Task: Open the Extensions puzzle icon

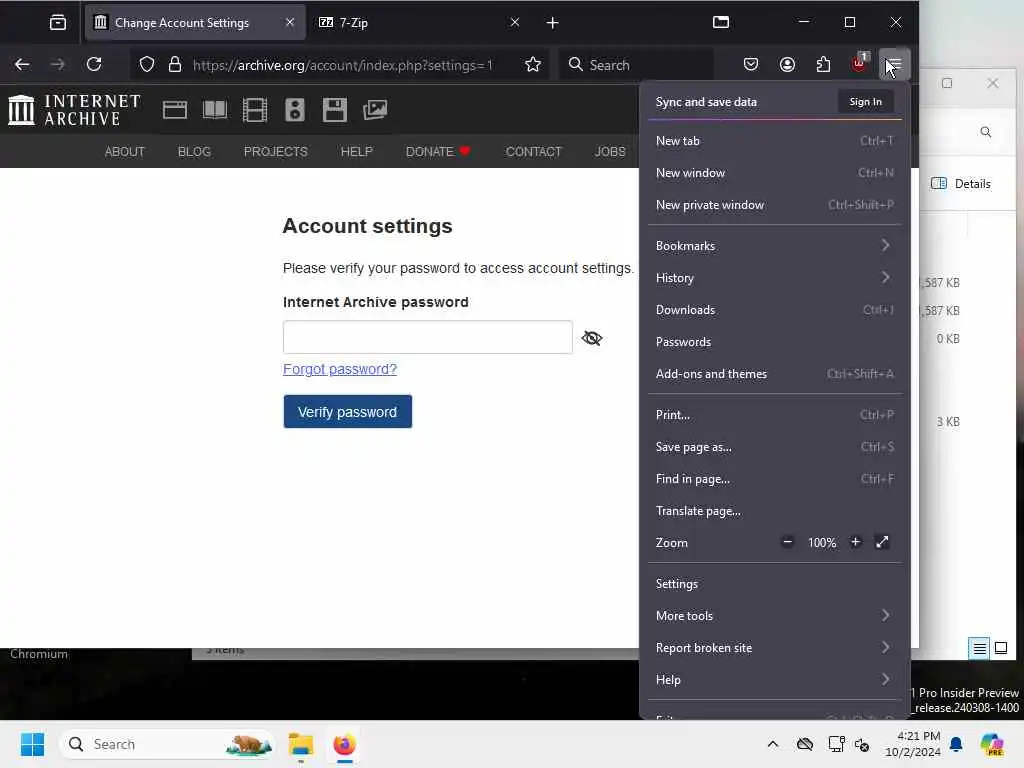Action: [x=824, y=65]
